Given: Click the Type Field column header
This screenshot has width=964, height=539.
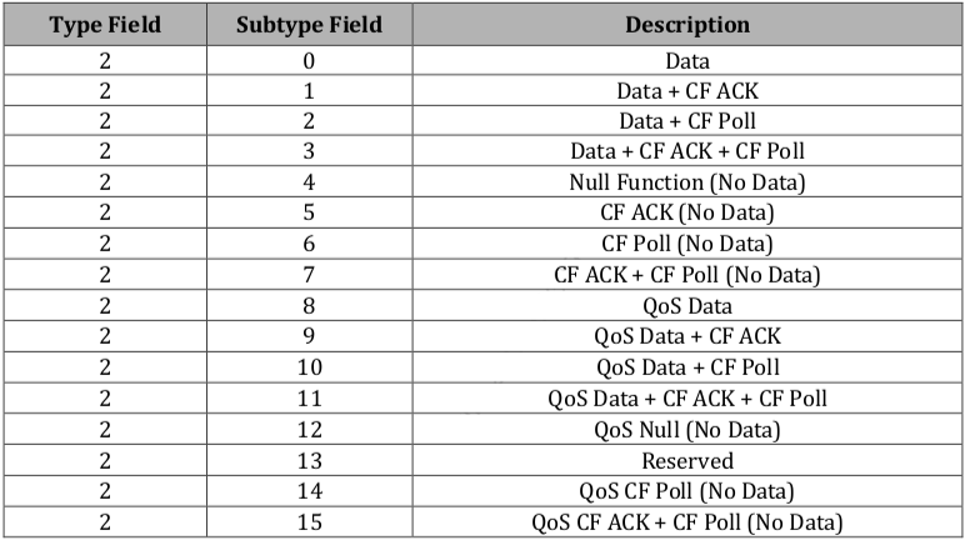Looking at the screenshot, I should click(105, 25).
